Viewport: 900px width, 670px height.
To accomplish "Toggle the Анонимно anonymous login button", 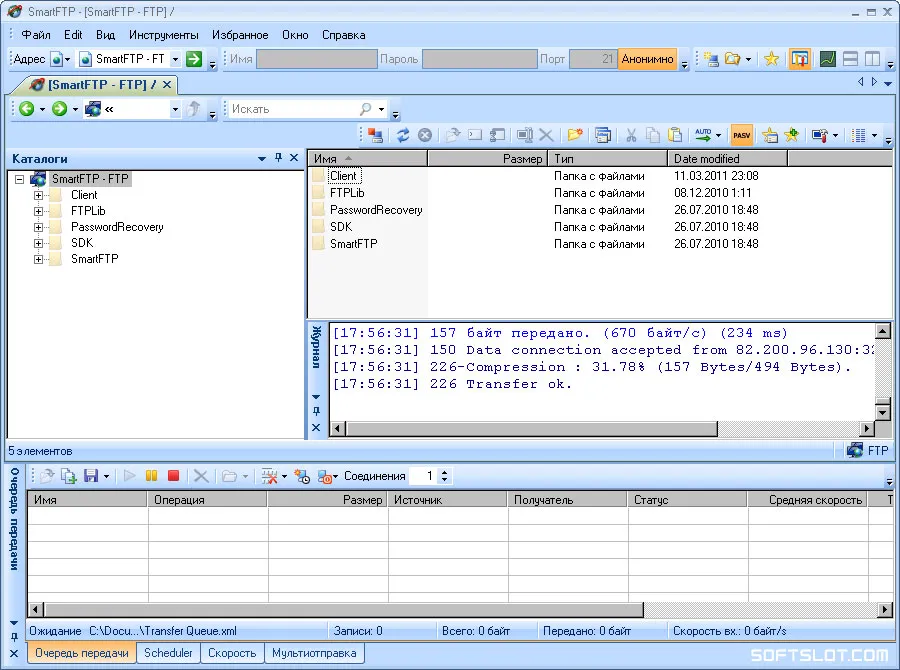I will tap(647, 59).
